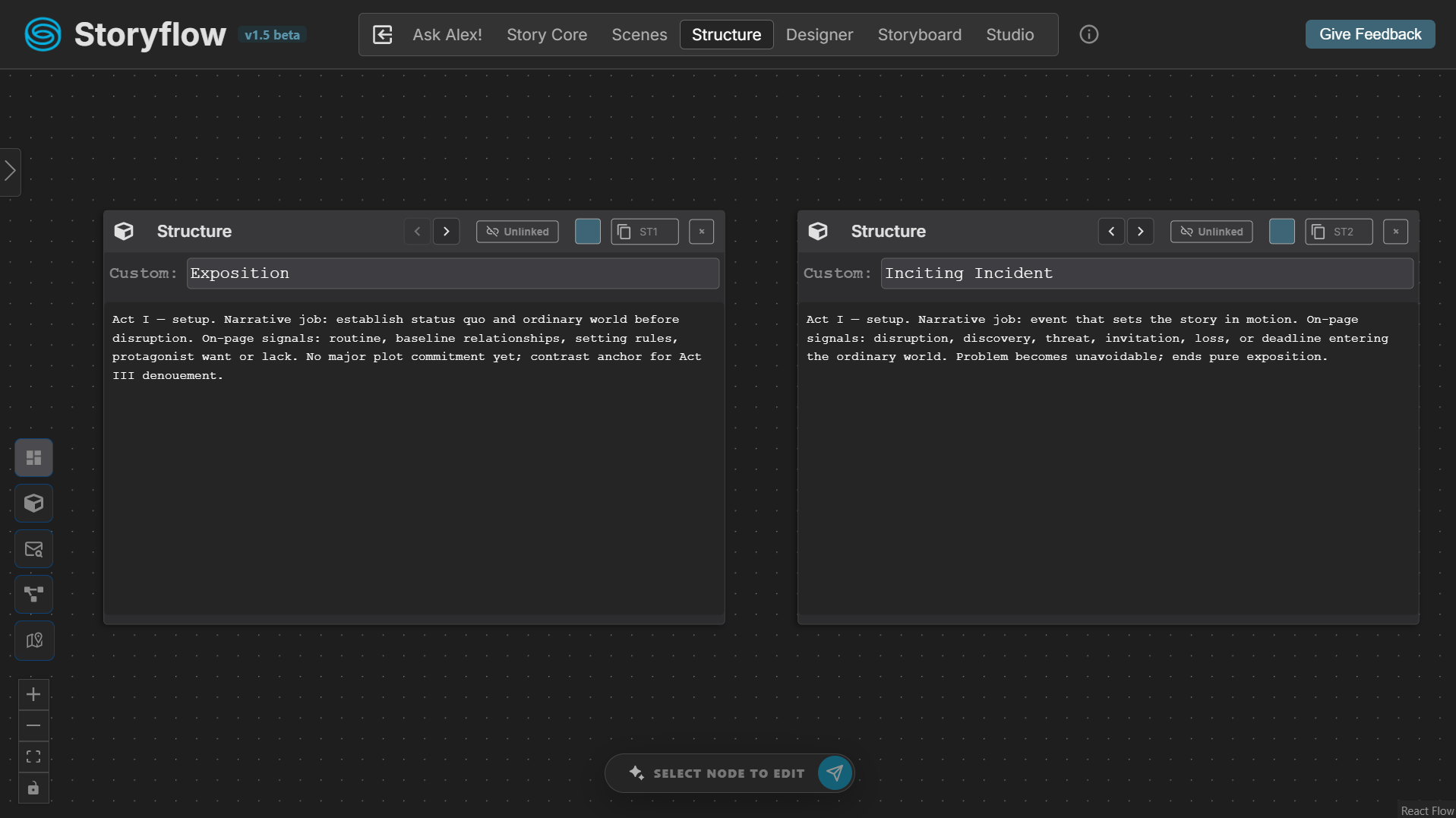Open the Ask Alex! tab
The height and width of the screenshot is (818, 1456).
447,34
